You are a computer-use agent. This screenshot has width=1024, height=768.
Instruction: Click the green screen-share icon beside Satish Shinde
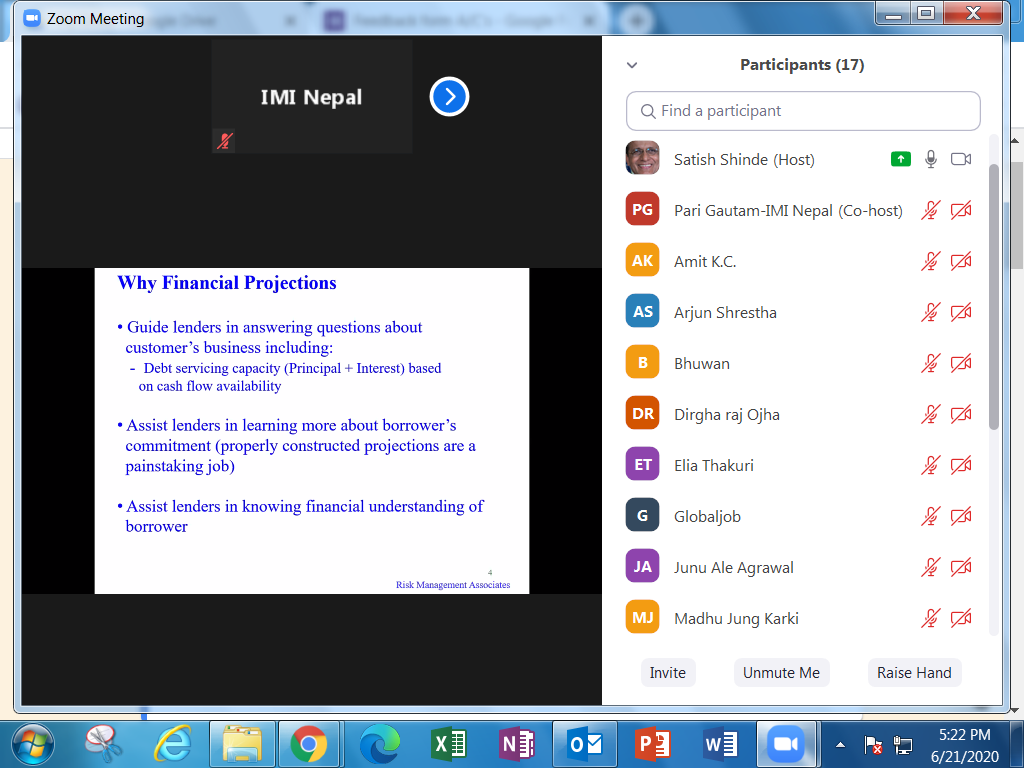900,159
